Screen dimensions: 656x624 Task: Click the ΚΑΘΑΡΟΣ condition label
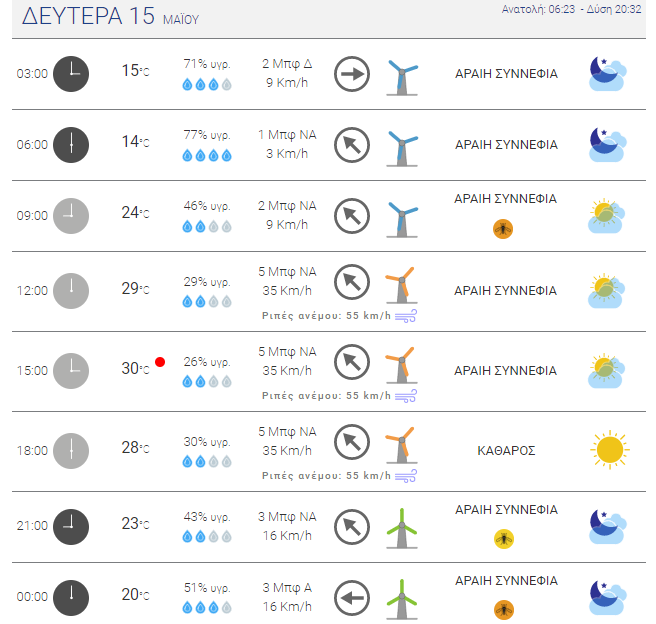click(x=506, y=450)
